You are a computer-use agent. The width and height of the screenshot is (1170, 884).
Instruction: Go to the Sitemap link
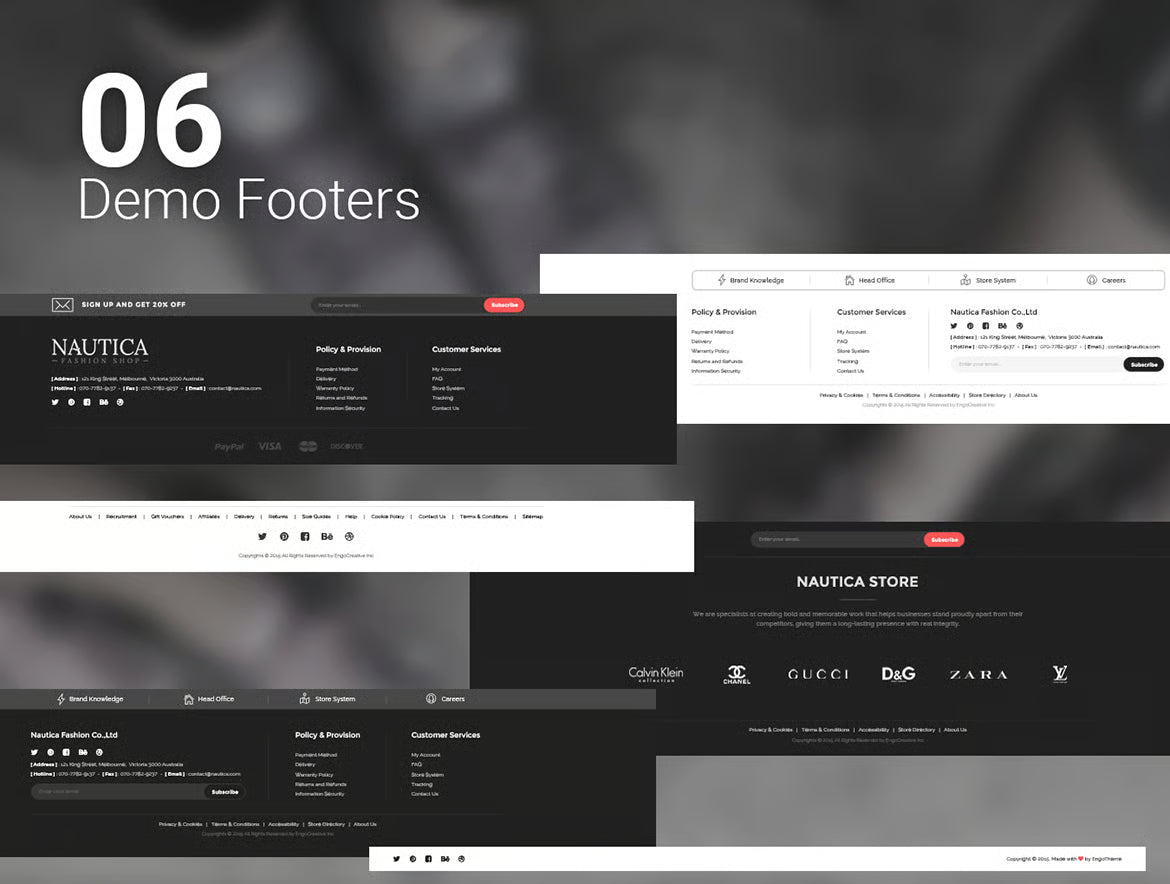click(x=532, y=517)
